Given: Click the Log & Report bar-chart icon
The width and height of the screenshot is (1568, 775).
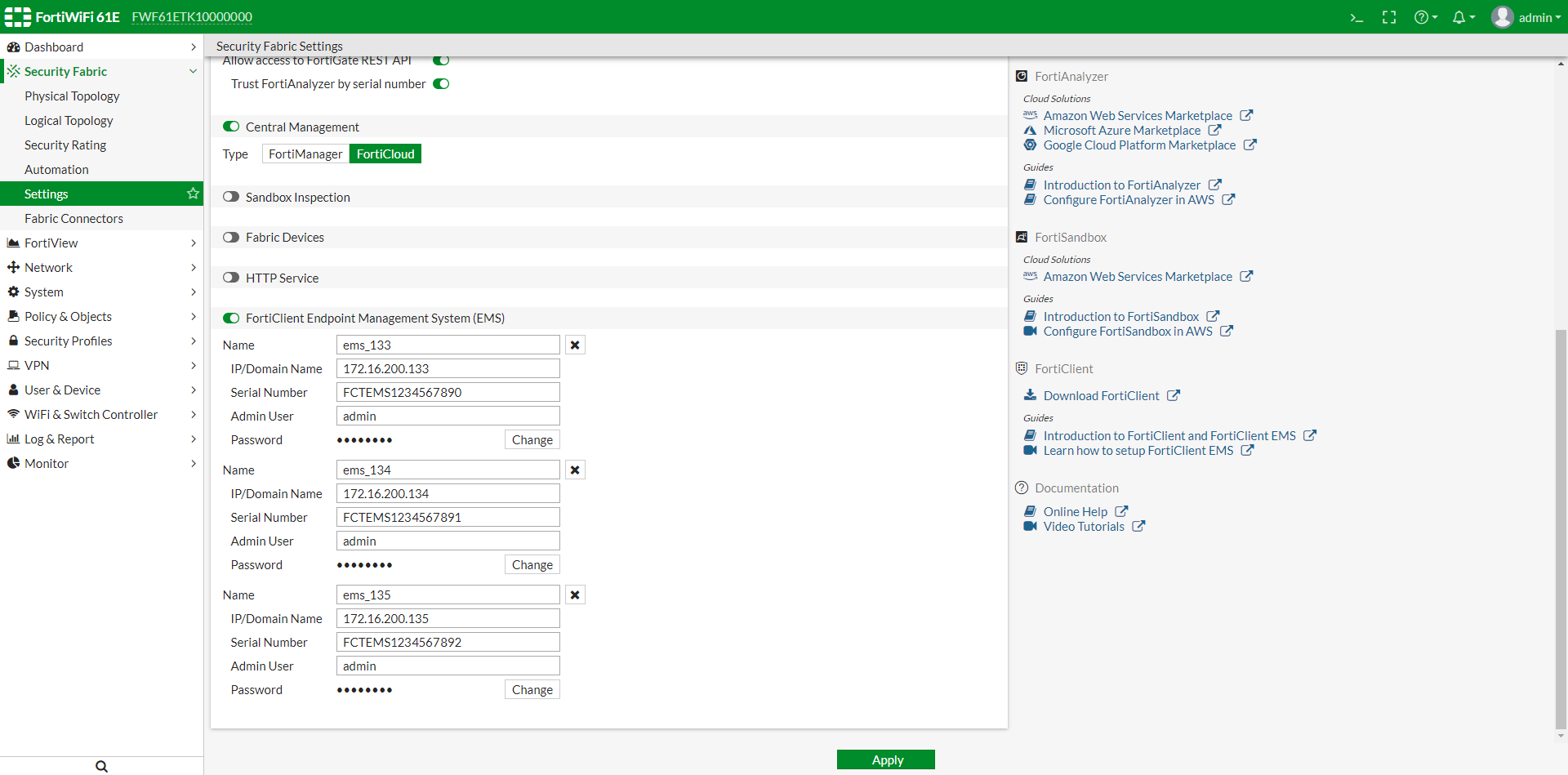Looking at the screenshot, I should click(x=13, y=439).
